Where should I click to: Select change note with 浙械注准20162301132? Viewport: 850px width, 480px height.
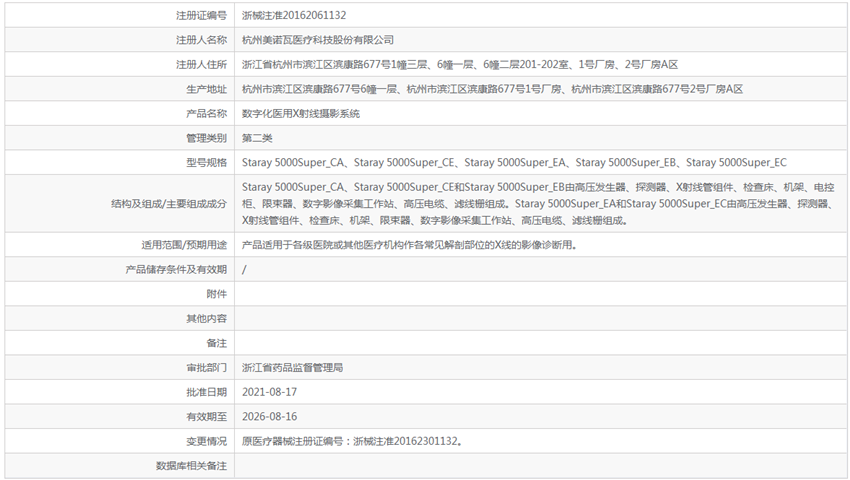pos(352,441)
